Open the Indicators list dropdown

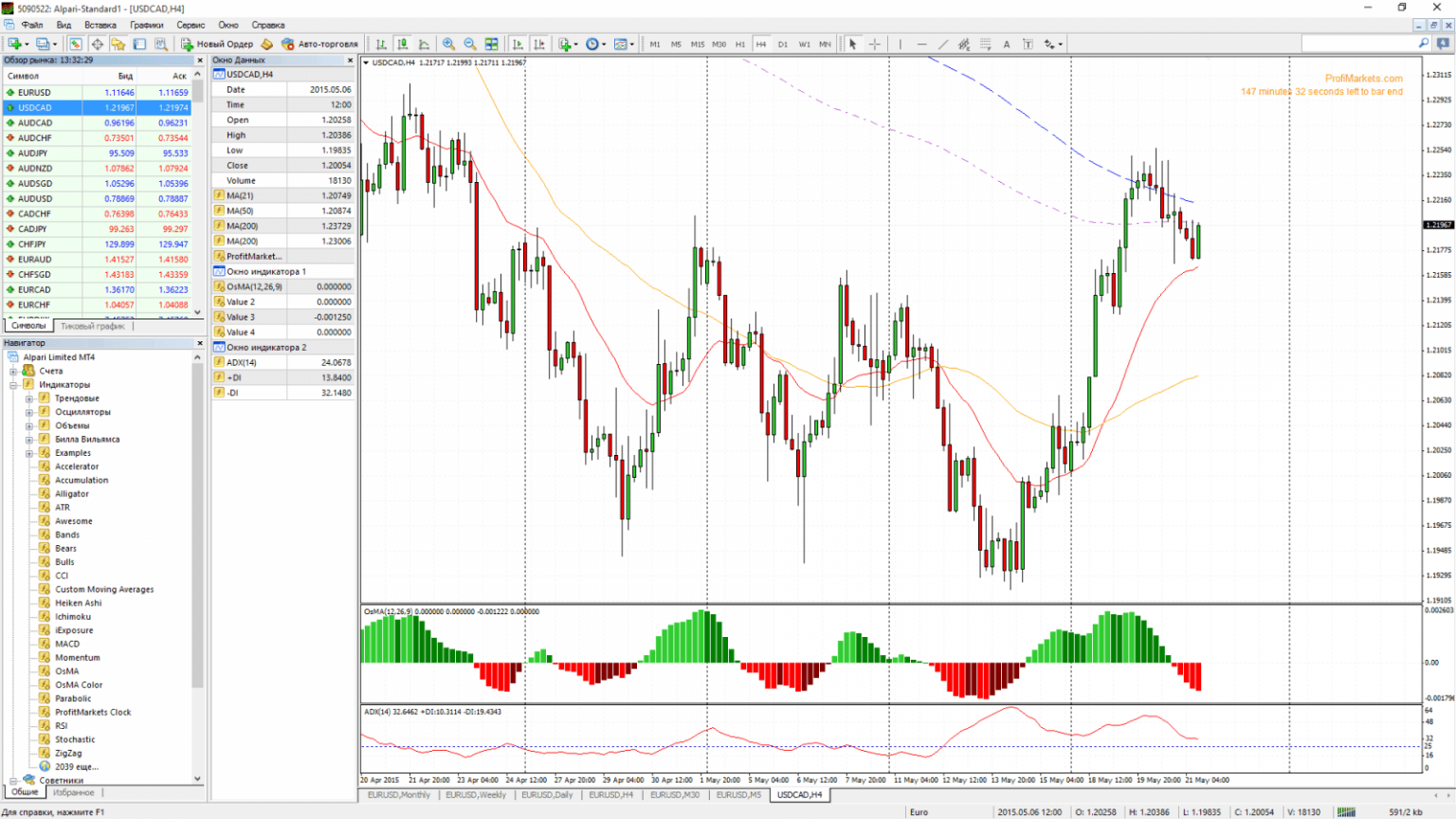(568, 44)
